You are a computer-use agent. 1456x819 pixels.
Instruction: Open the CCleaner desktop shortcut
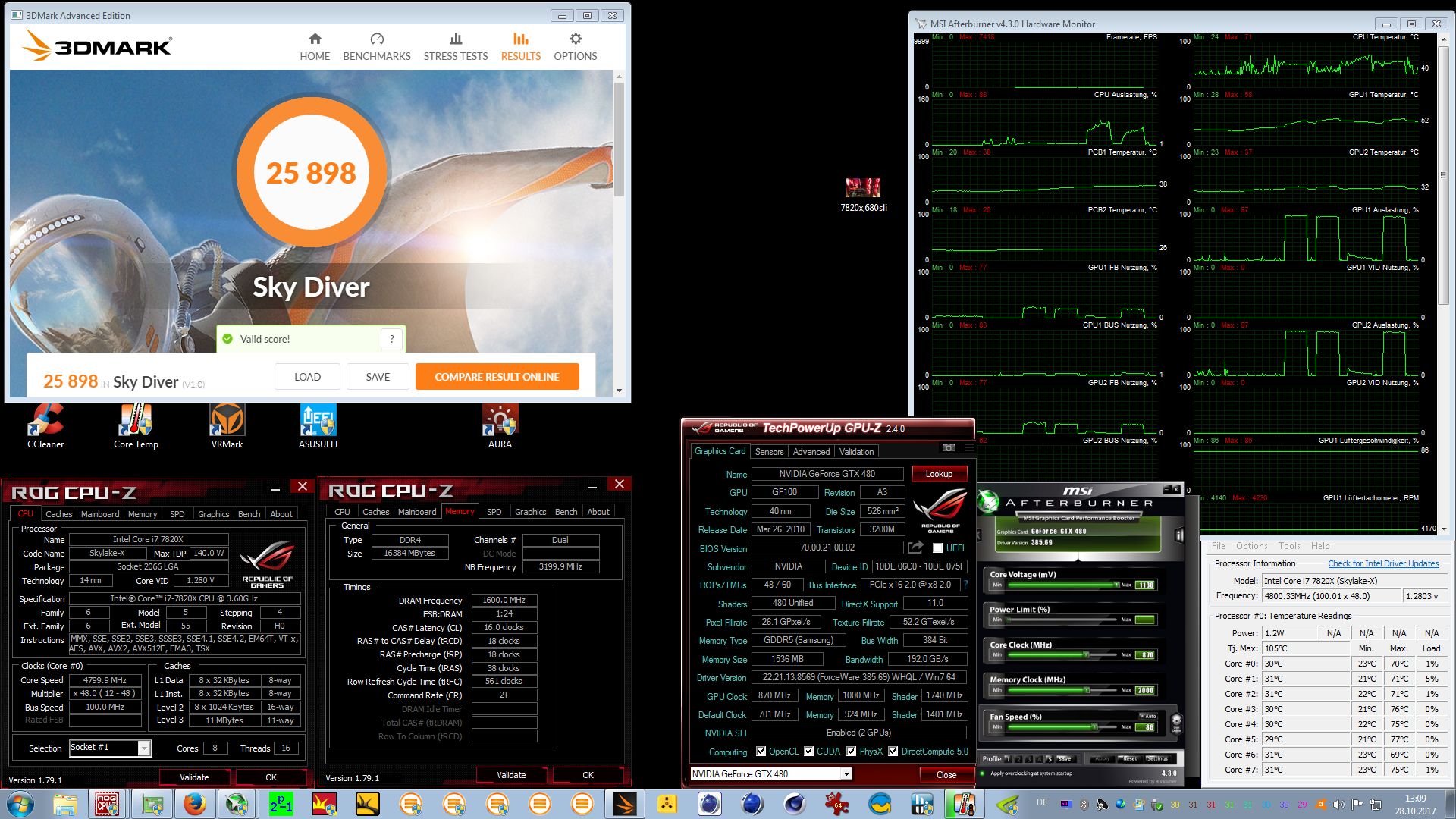[45, 426]
